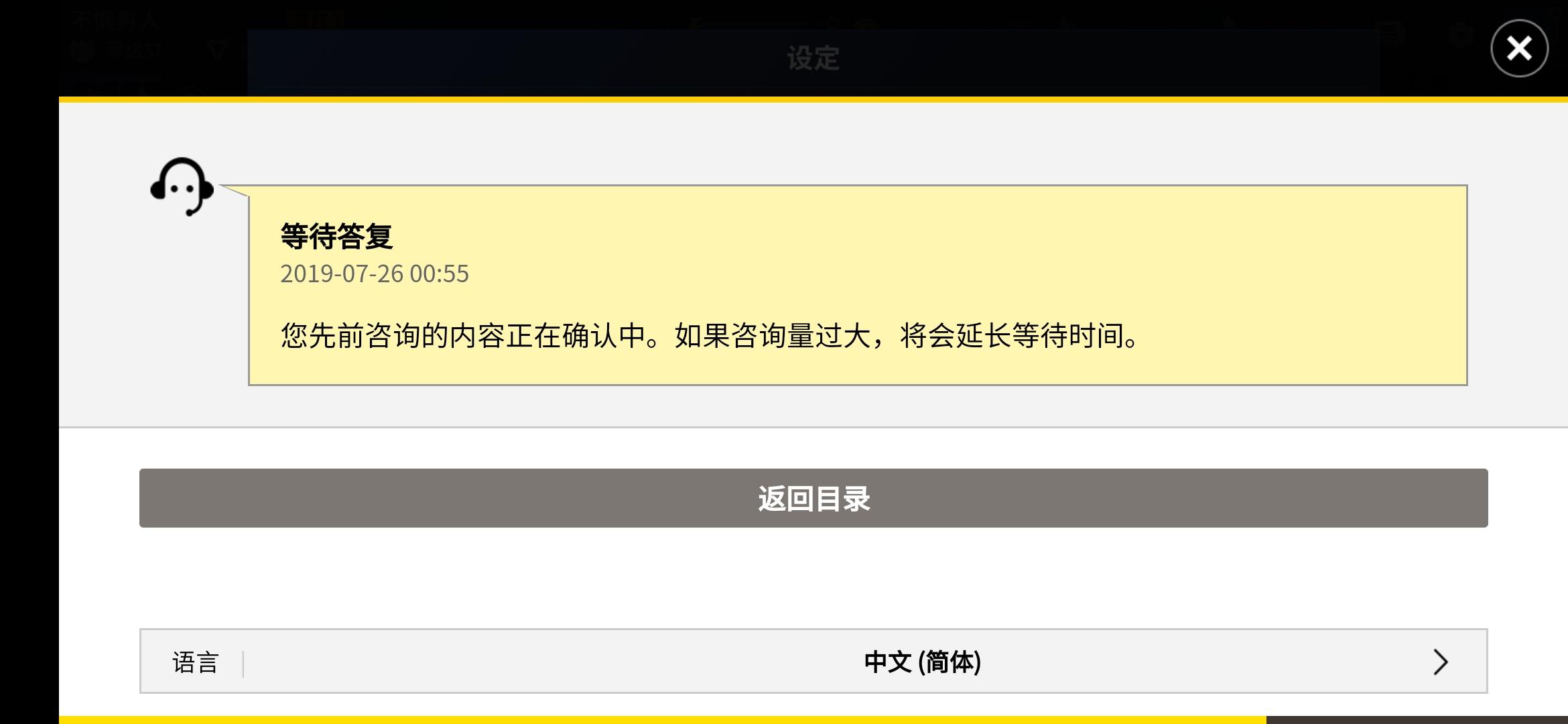1568x724 pixels.
Task: Click the dimmed funnel filter icon
Action: point(218,50)
